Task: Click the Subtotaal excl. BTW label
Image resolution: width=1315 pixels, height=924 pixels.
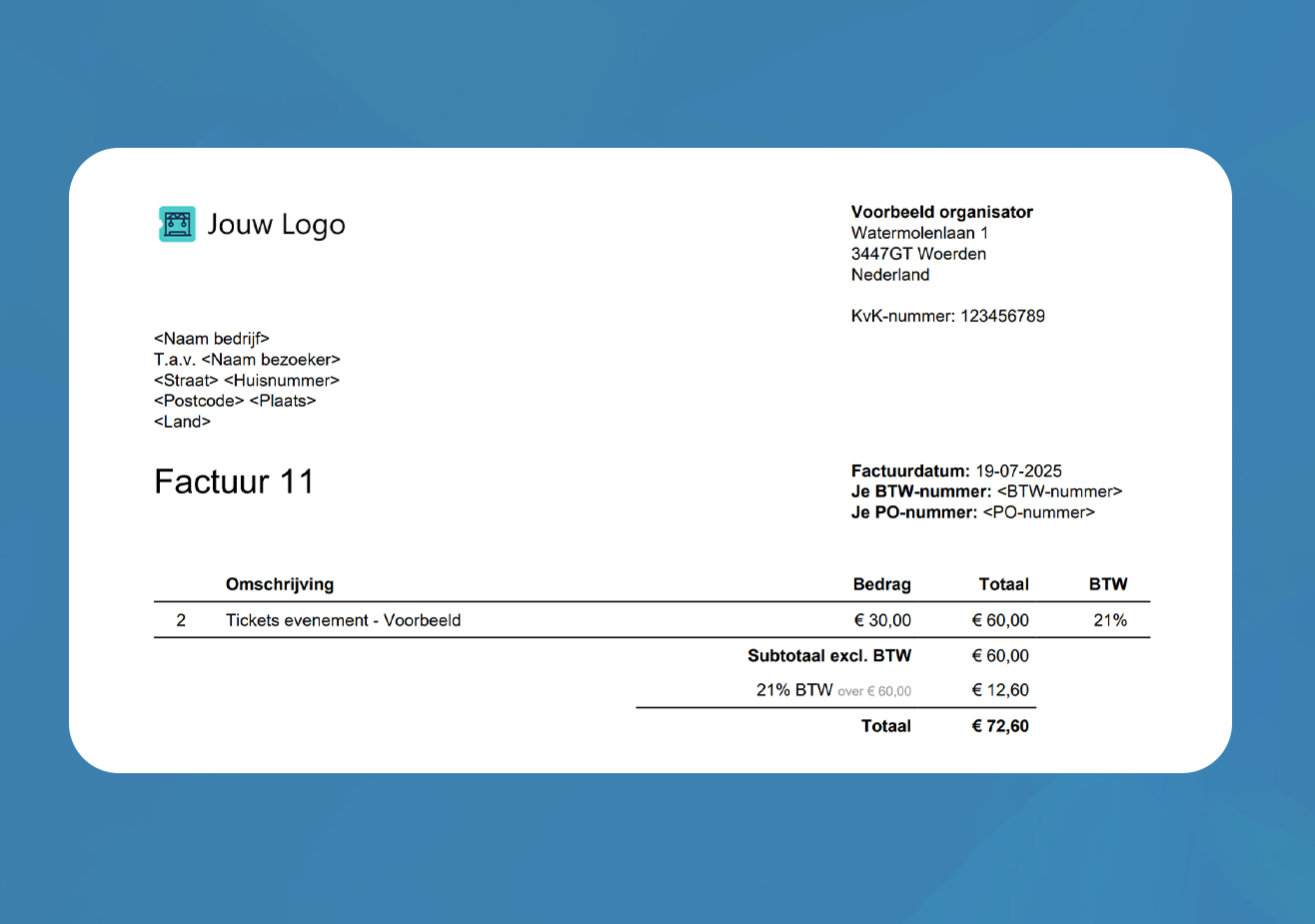Action: (829, 656)
